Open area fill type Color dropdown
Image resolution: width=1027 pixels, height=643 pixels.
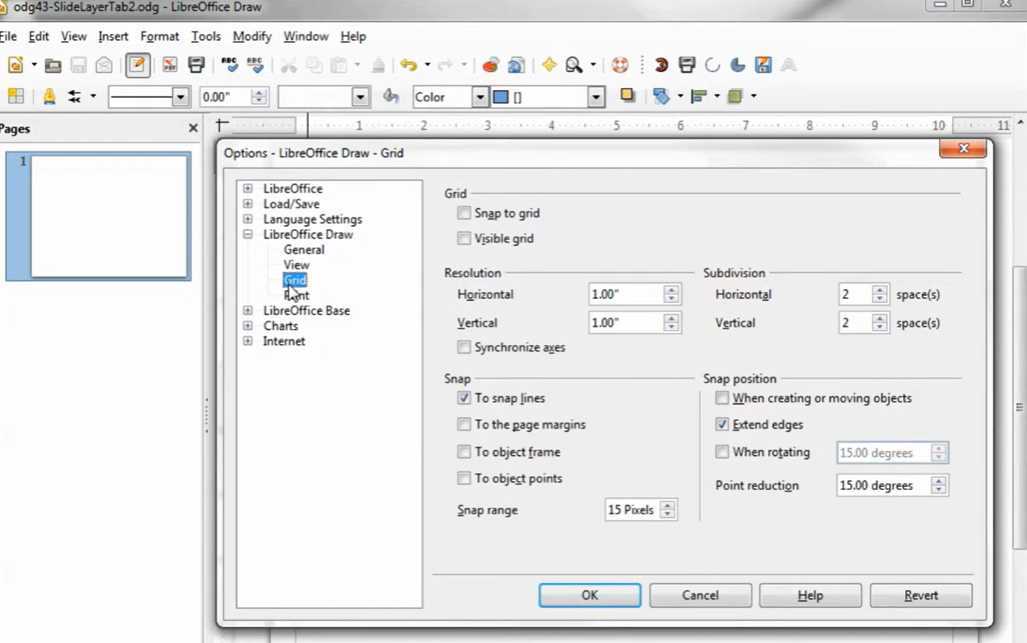tap(479, 97)
